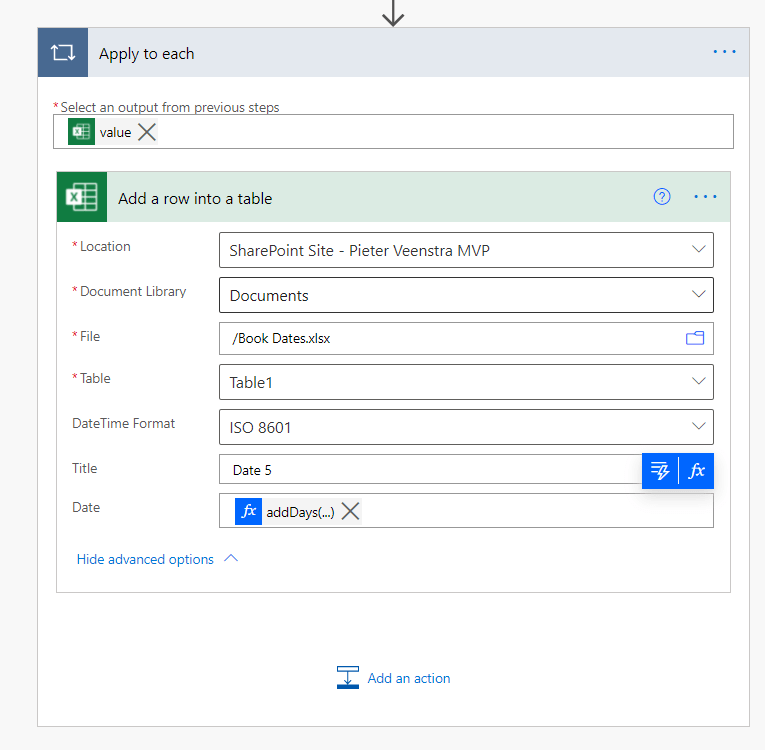Click Select an output from previous steps label
The image size is (765, 750).
170,107
